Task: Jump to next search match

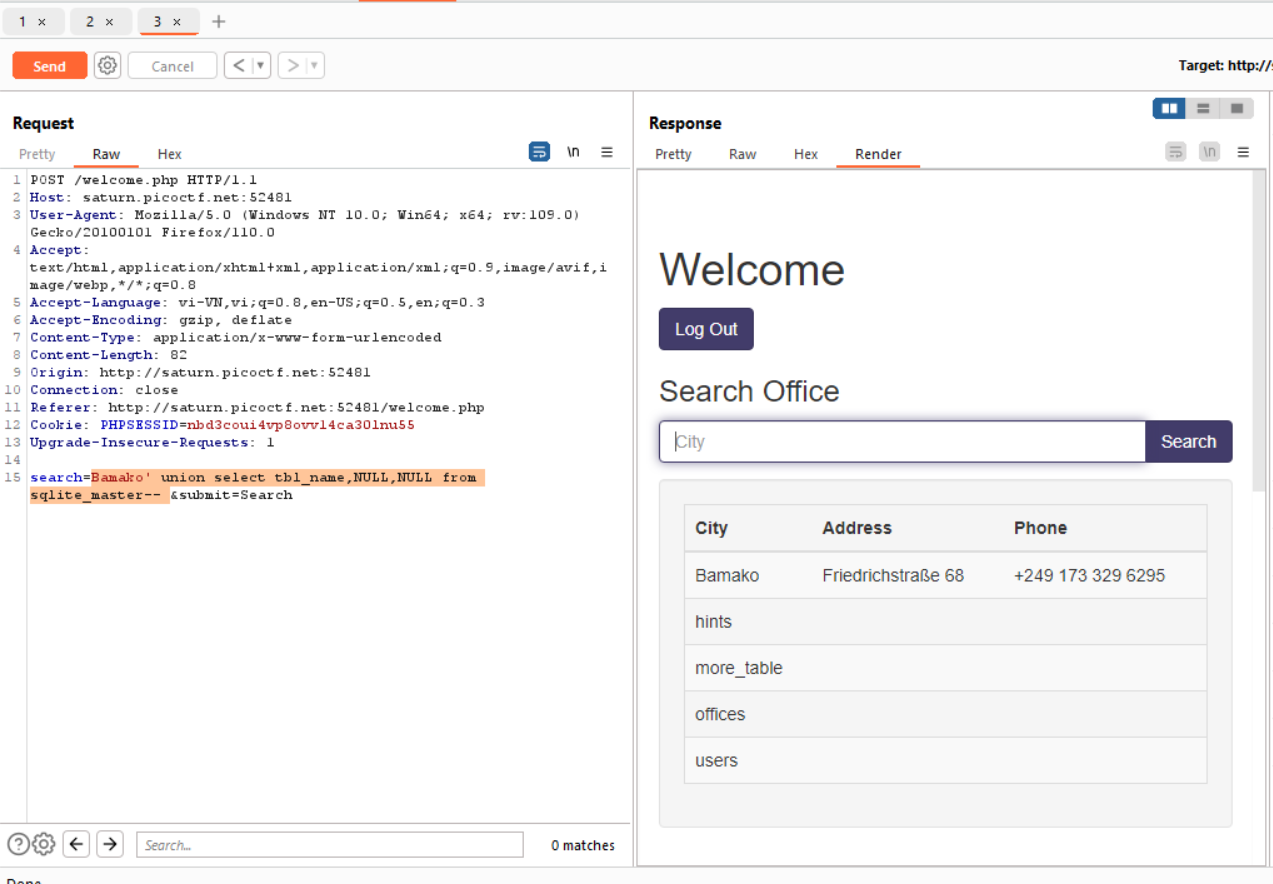Action: pos(110,844)
